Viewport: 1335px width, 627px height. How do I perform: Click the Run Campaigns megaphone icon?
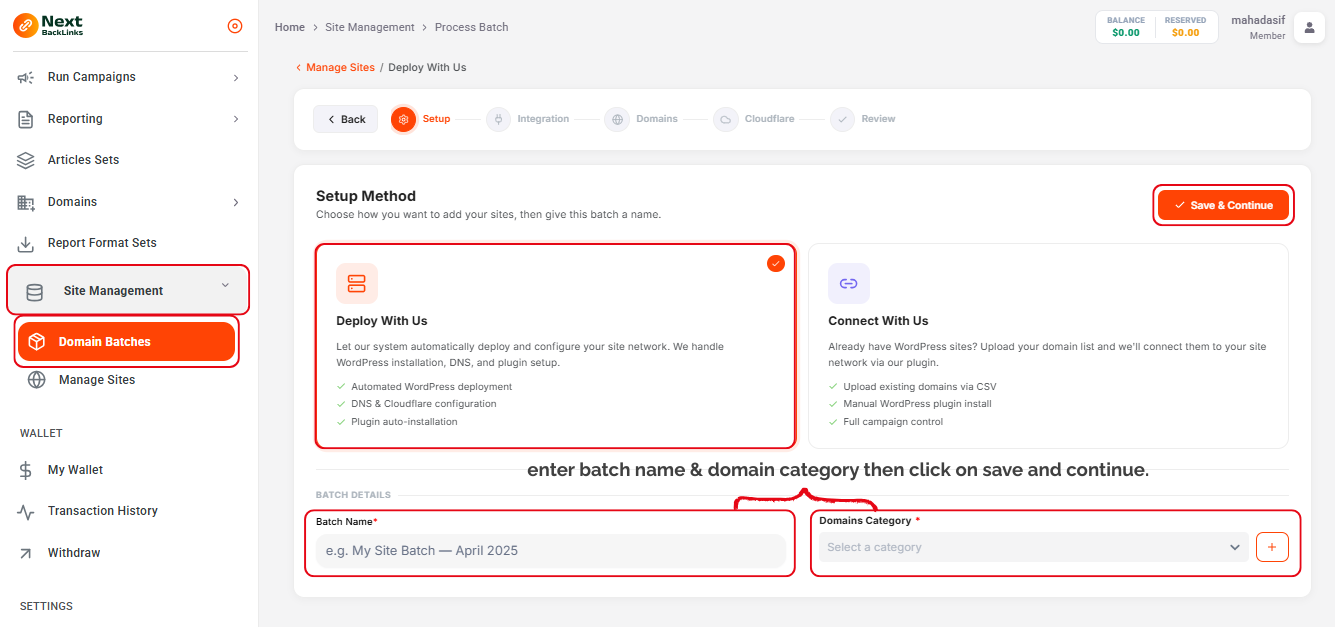[26, 77]
